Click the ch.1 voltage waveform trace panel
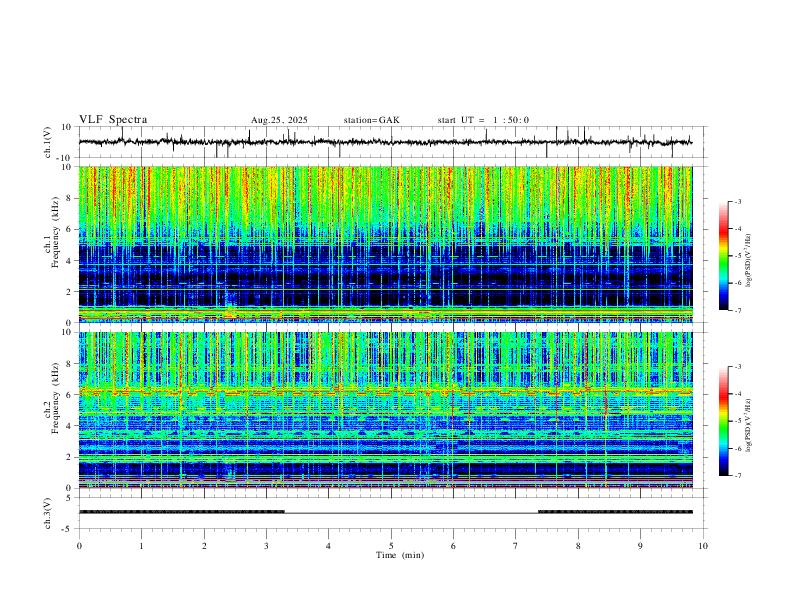This screenshot has width=792, height=612. (x=392, y=142)
